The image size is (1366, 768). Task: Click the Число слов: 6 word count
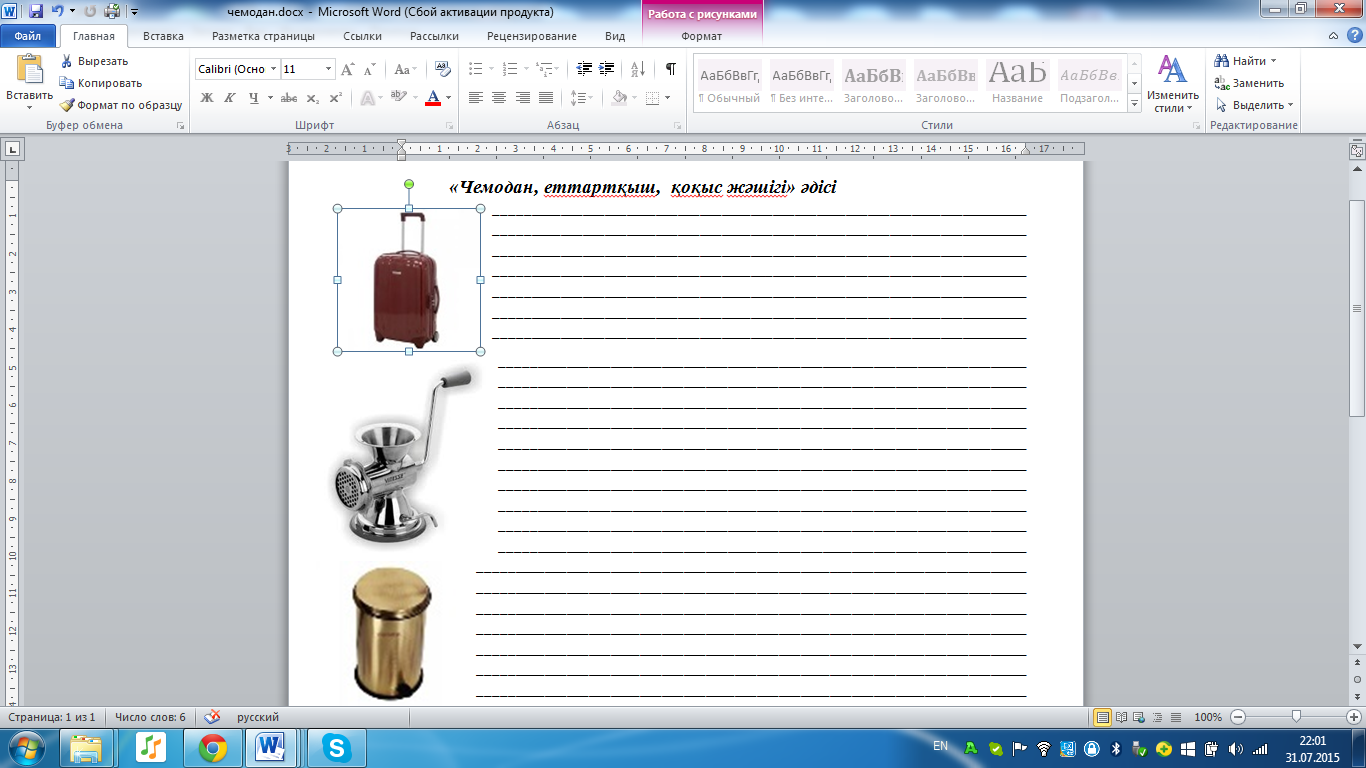(x=150, y=717)
